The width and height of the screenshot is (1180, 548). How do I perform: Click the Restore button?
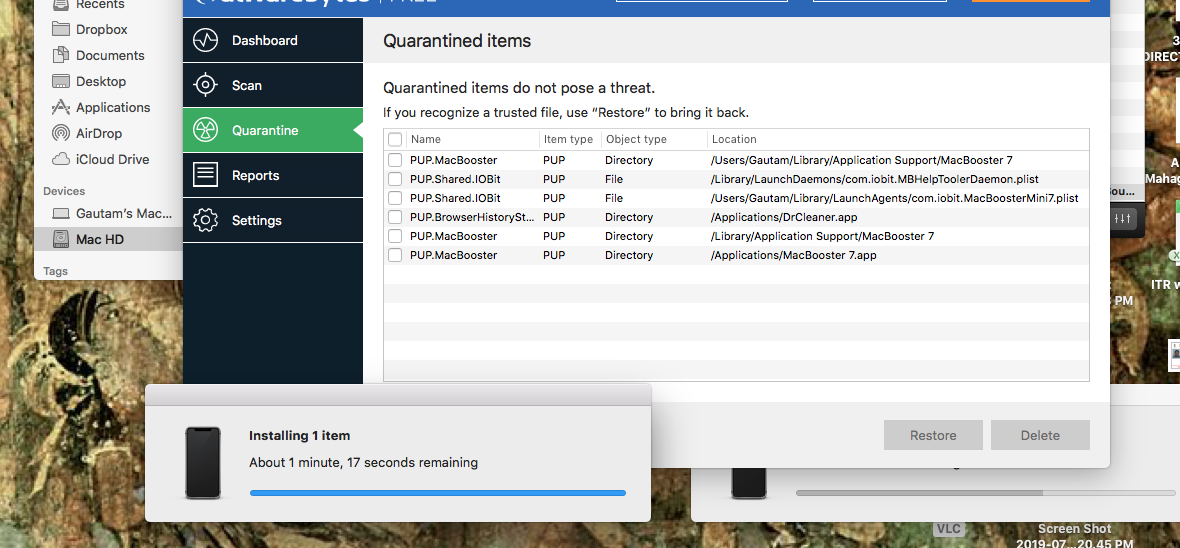(933, 435)
